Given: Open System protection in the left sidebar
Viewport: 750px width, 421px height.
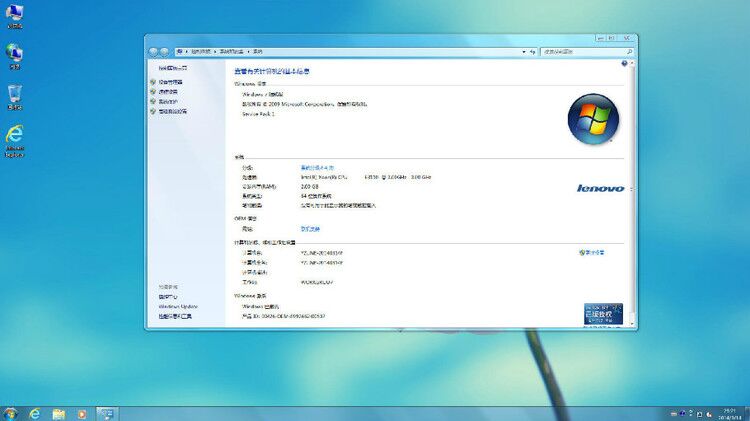Looking at the screenshot, I should point(168,102).
